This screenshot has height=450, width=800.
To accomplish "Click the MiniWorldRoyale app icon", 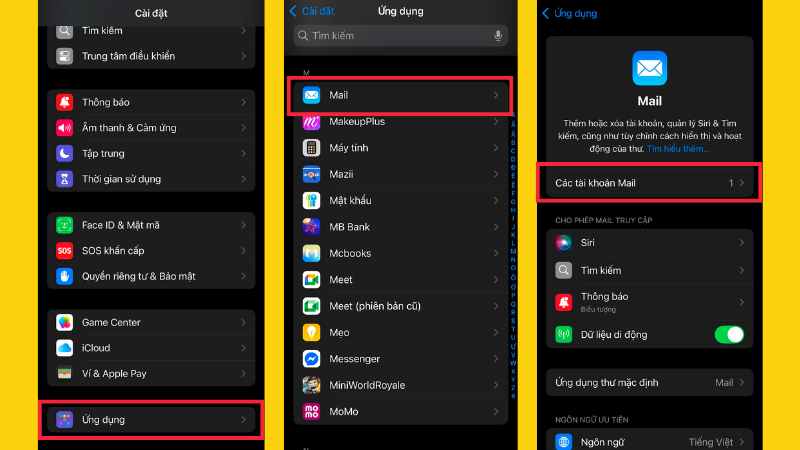I will tap(311, 385).
